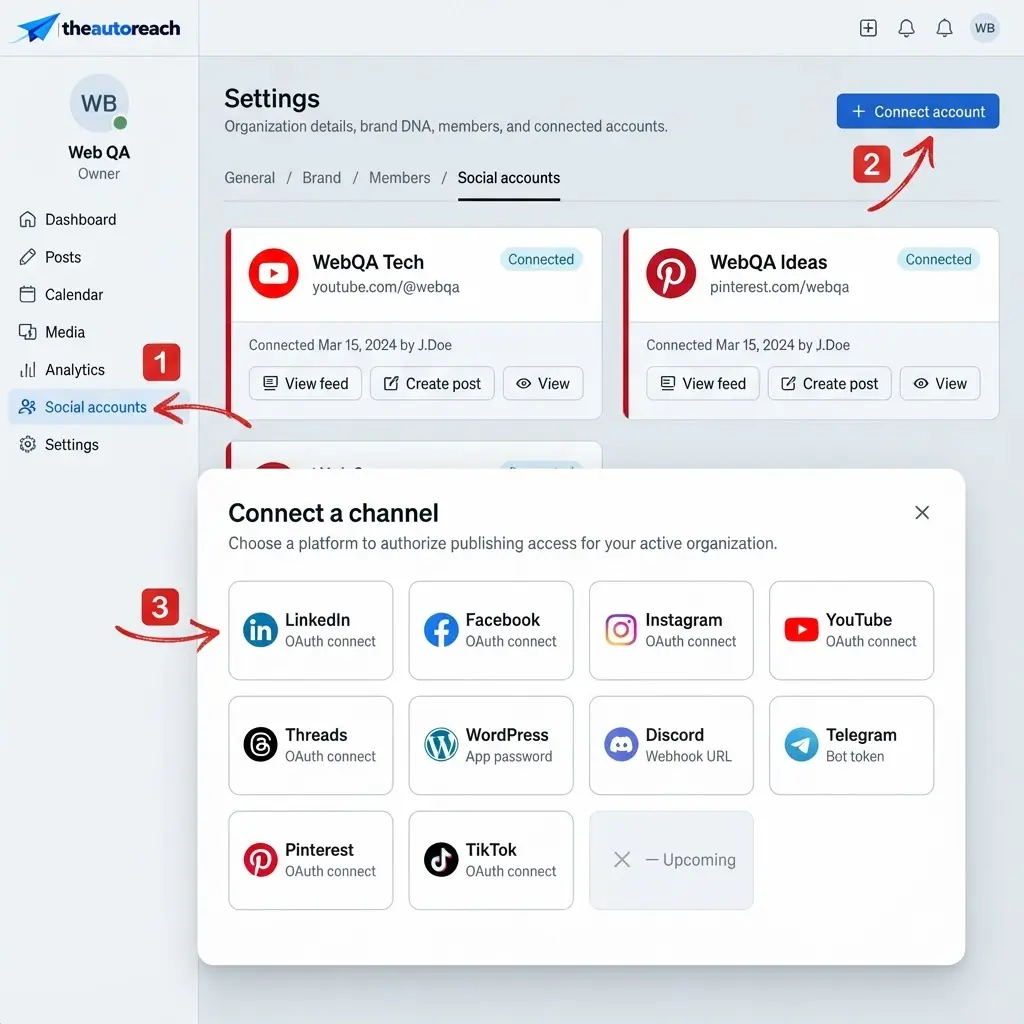Click WebQA Tech account title
This screenshot has height=1024, width=1024.
[x=368, y=262]
